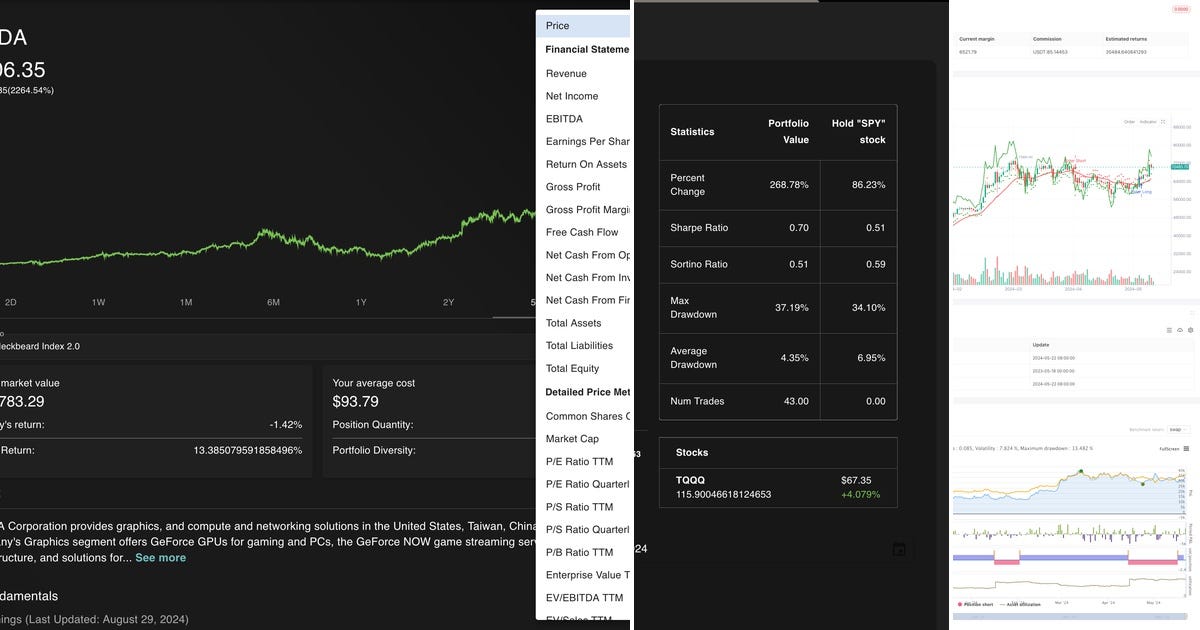
Task: Open the calendar icon beside the date field
Action: 899,549
